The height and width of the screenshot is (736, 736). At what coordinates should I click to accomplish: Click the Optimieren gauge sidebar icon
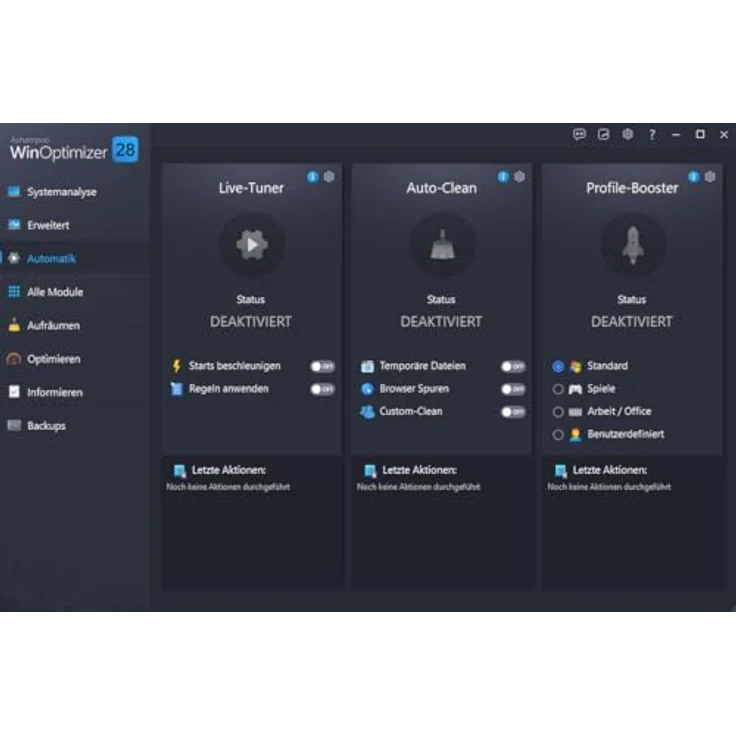click(14, 359)
